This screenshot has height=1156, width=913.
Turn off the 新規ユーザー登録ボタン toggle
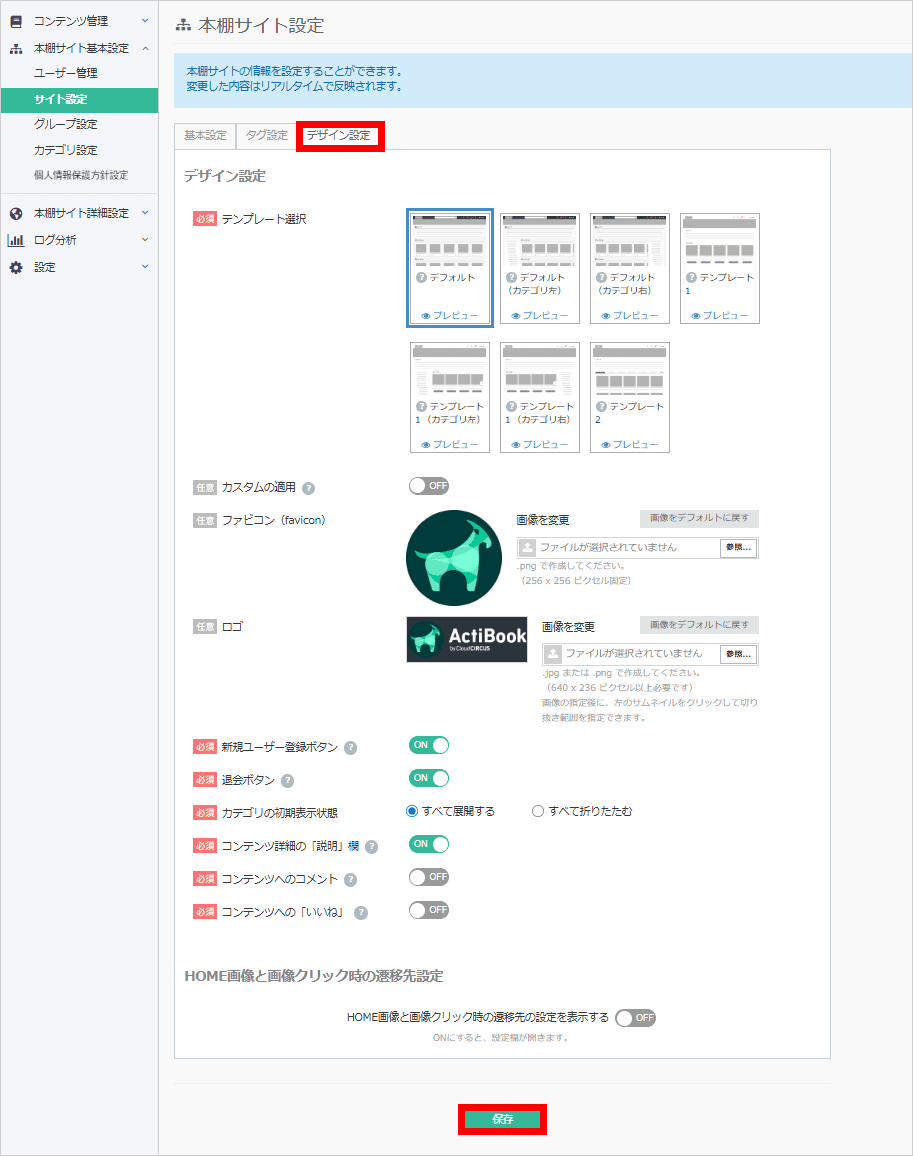pos(428,745)
